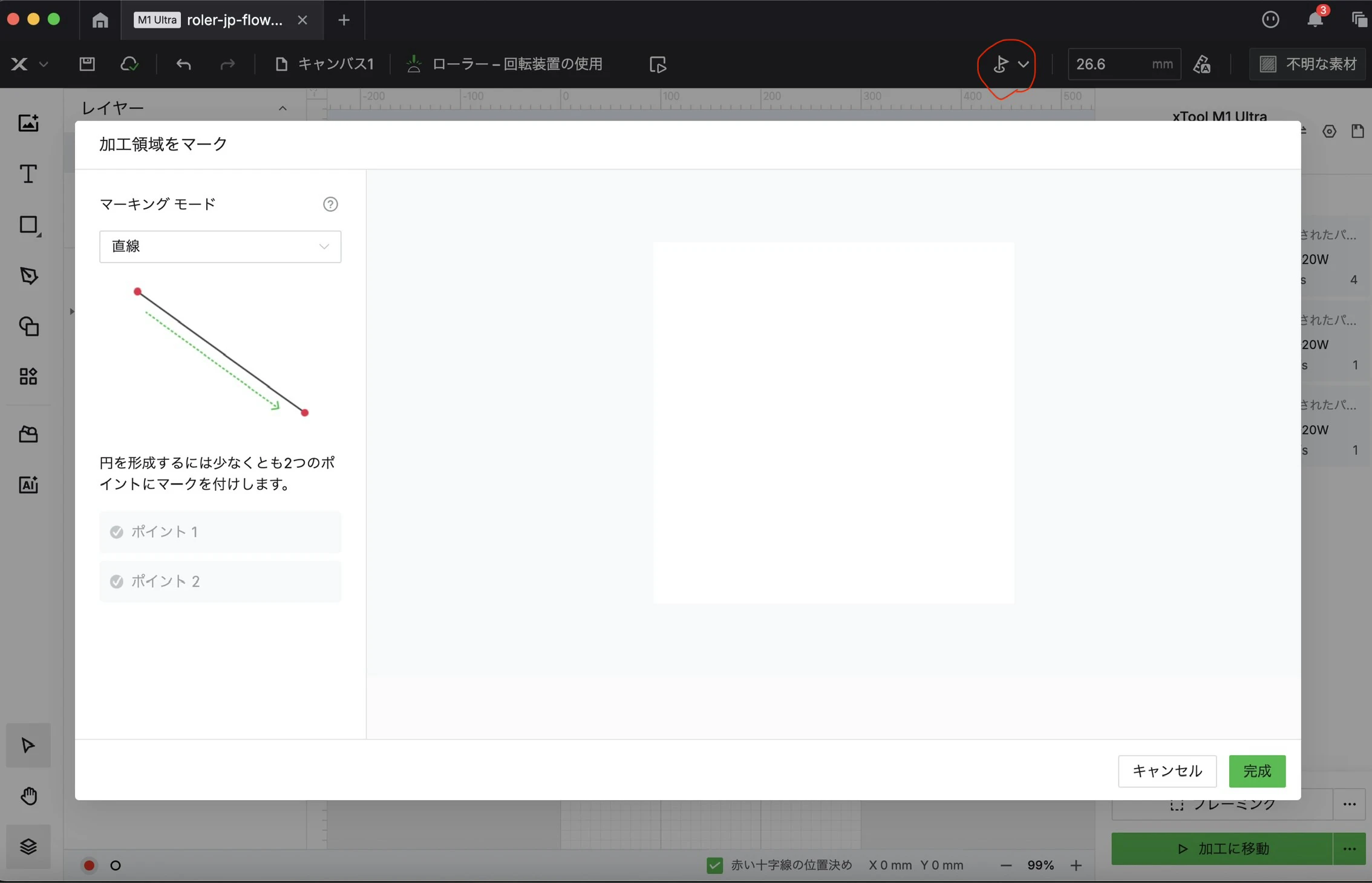Select the insert image tool
The height and width of the screenshot is (883, 1372).
[28, 123]
